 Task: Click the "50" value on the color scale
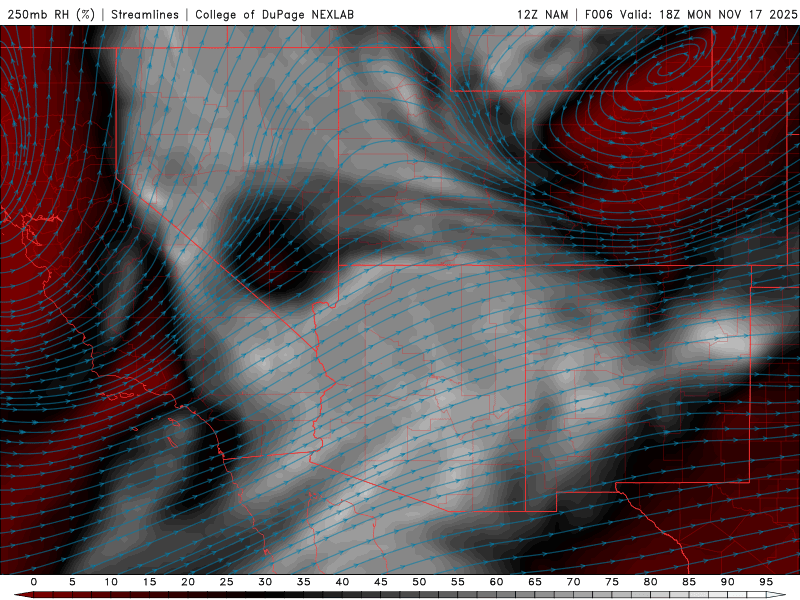pos(419,582)
